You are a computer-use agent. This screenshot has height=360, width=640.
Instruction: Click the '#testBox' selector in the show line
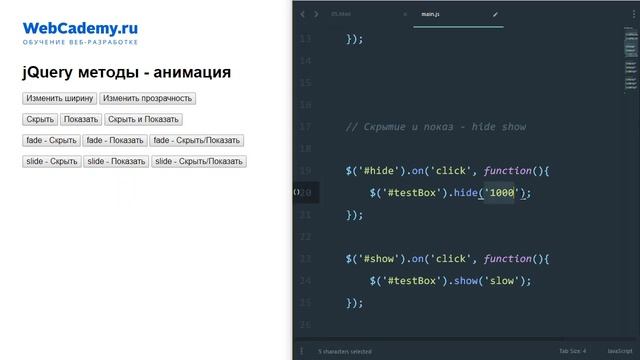click(412, 281)
